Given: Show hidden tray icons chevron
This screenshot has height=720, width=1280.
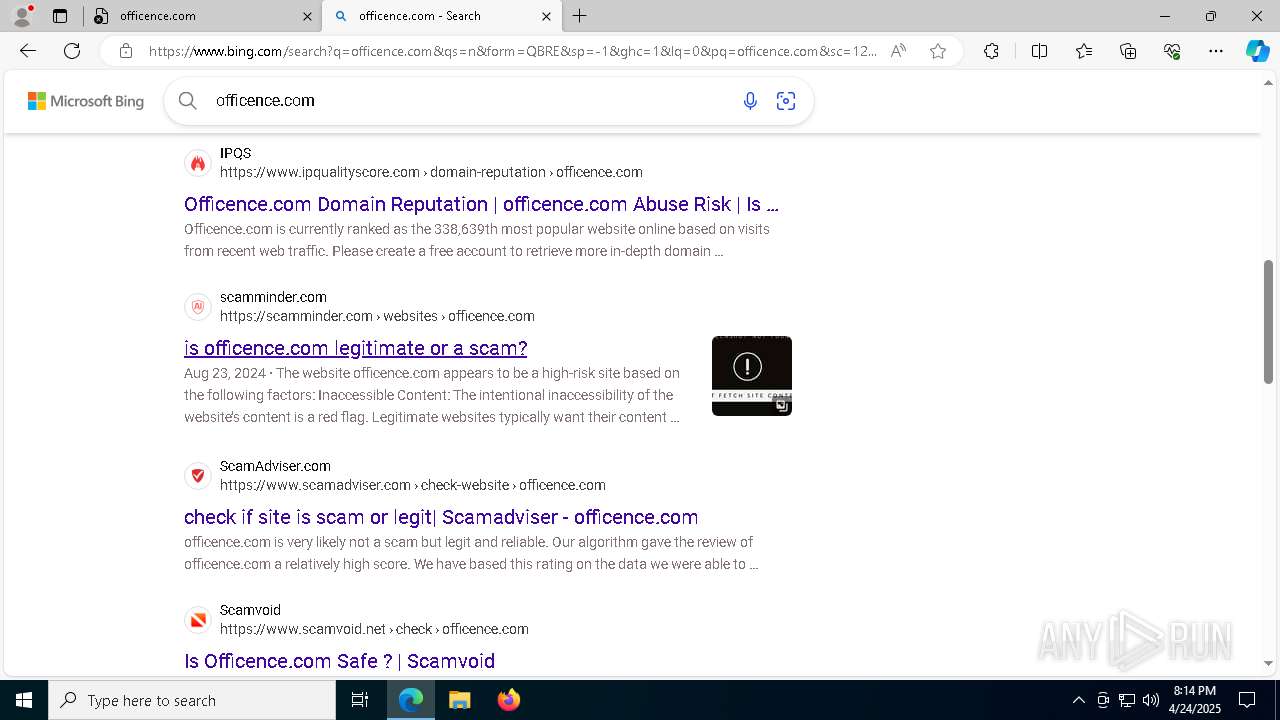Looking at the screenshot, I should (1078, 700).
